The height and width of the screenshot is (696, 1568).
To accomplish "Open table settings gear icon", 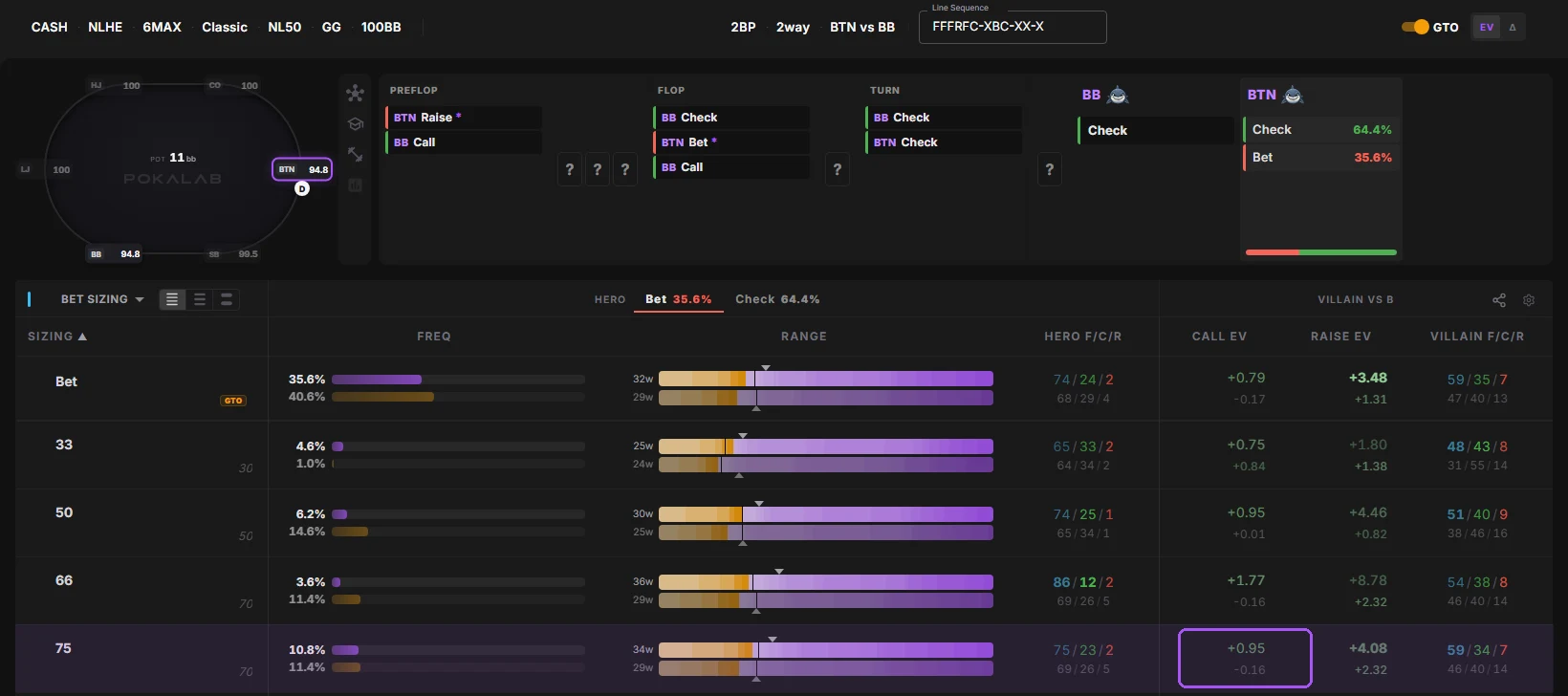I will click(x=1529, y=300).
